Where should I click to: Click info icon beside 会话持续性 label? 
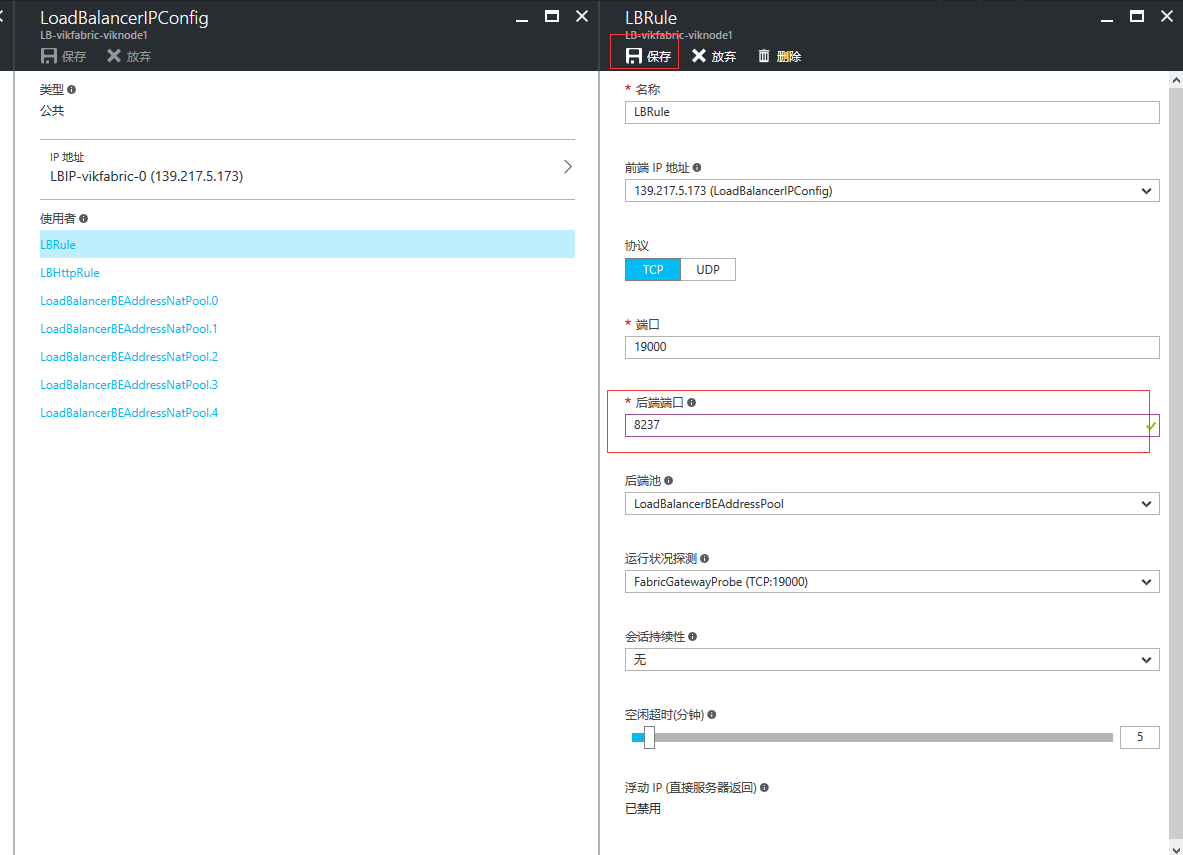[693, 637]
